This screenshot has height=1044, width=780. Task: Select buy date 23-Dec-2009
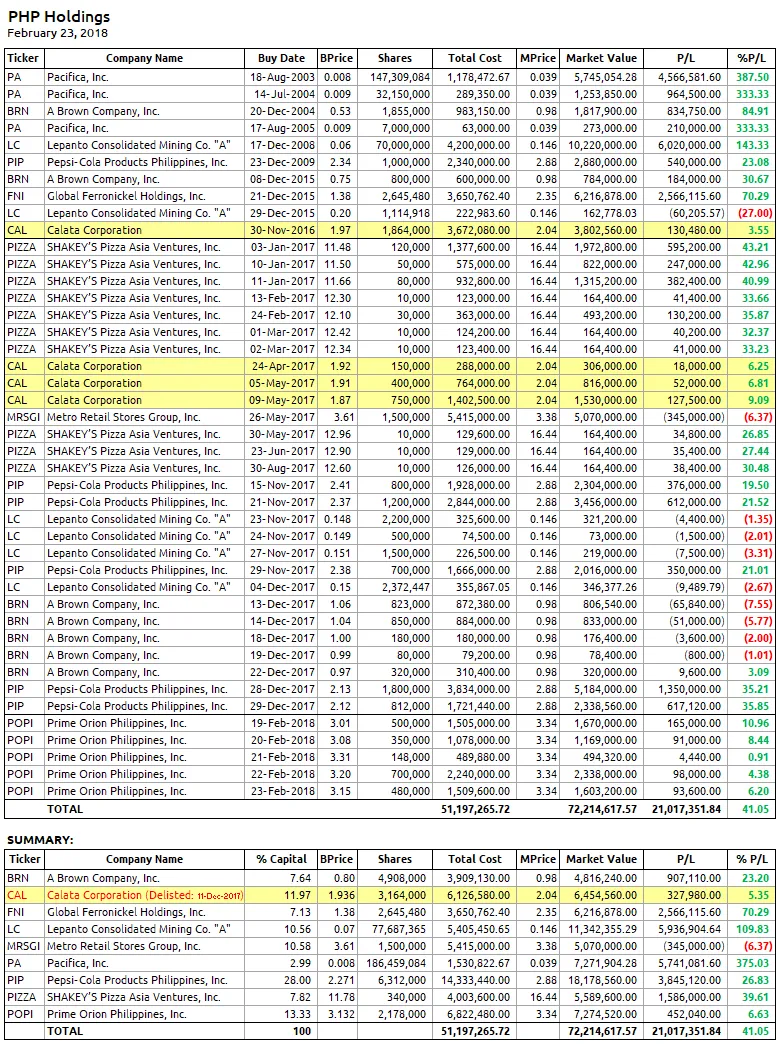tap(282, 162)
